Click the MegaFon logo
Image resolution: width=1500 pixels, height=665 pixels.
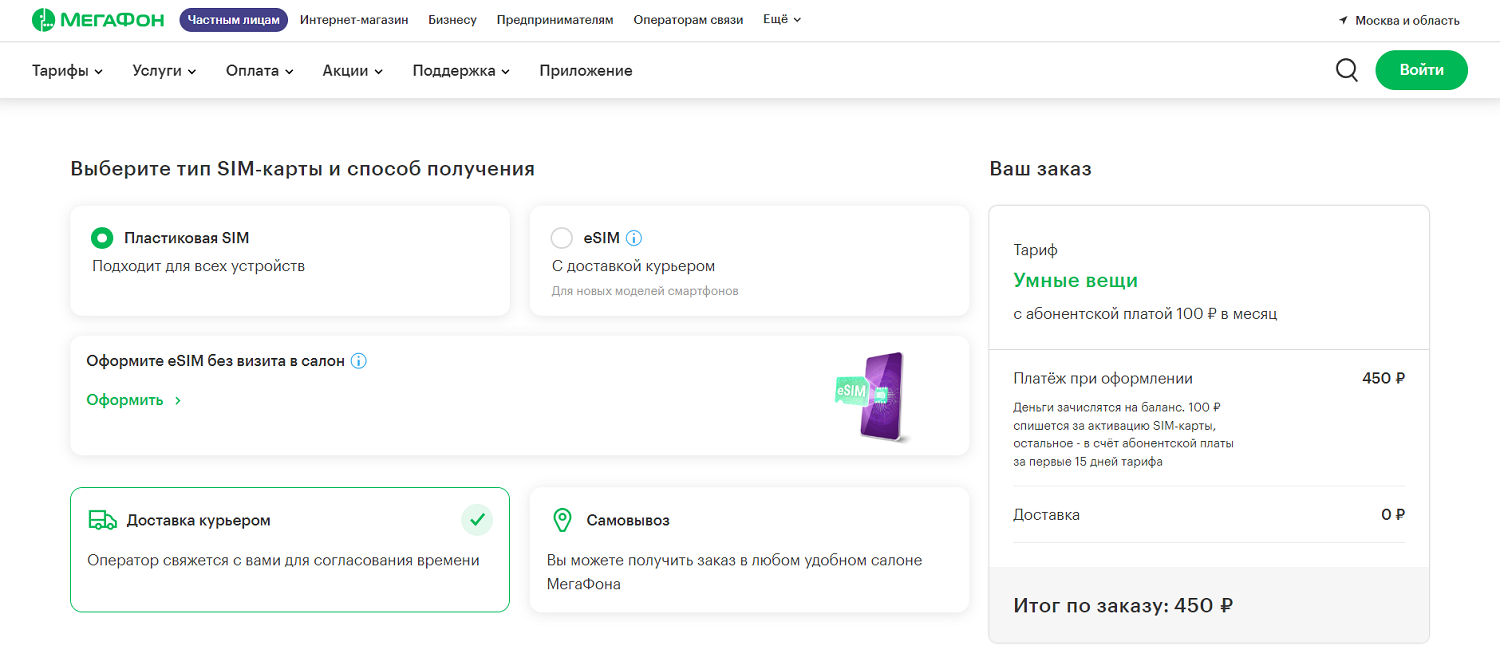98,19
